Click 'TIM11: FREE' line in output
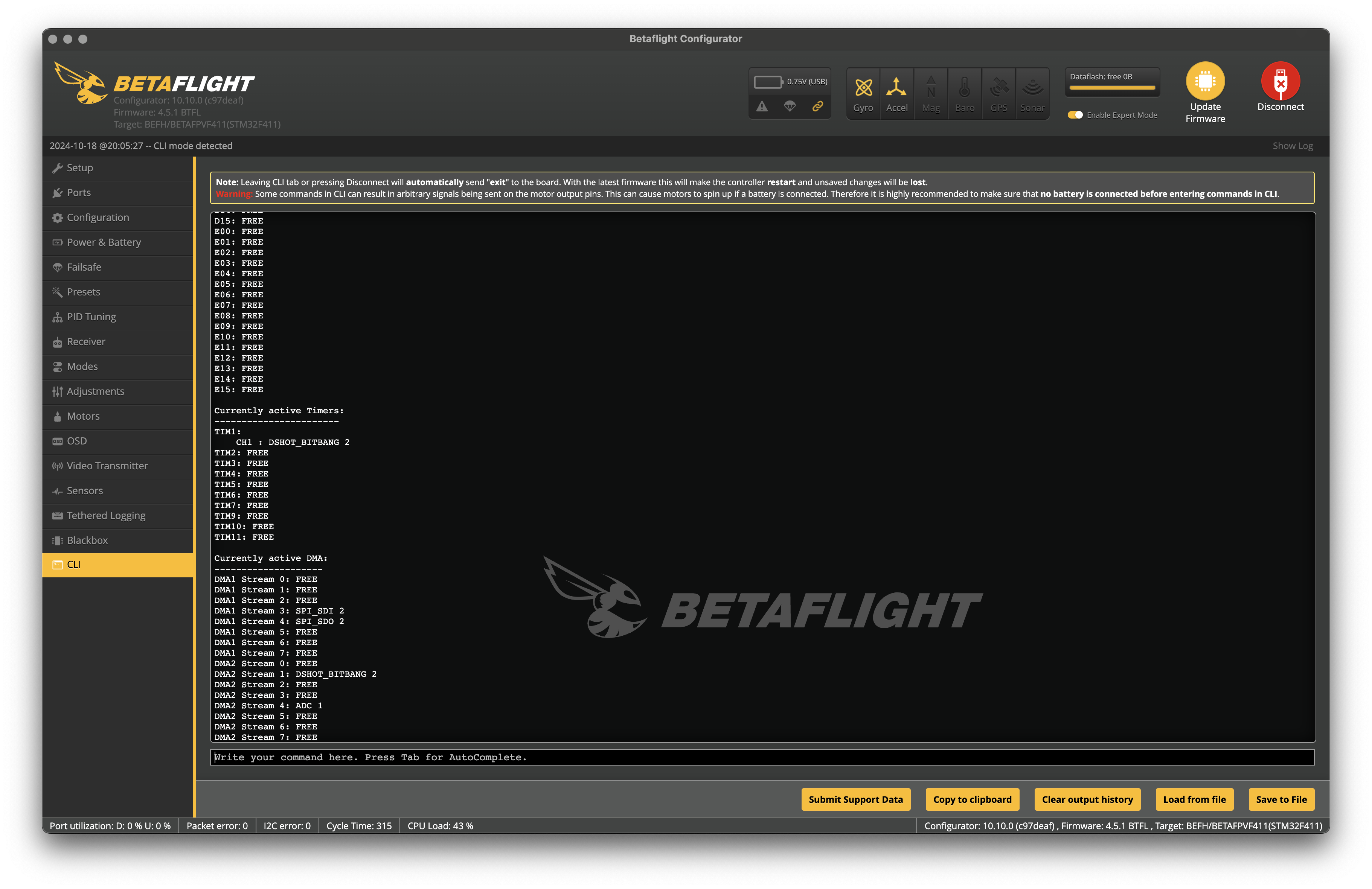 click(244, 537)
